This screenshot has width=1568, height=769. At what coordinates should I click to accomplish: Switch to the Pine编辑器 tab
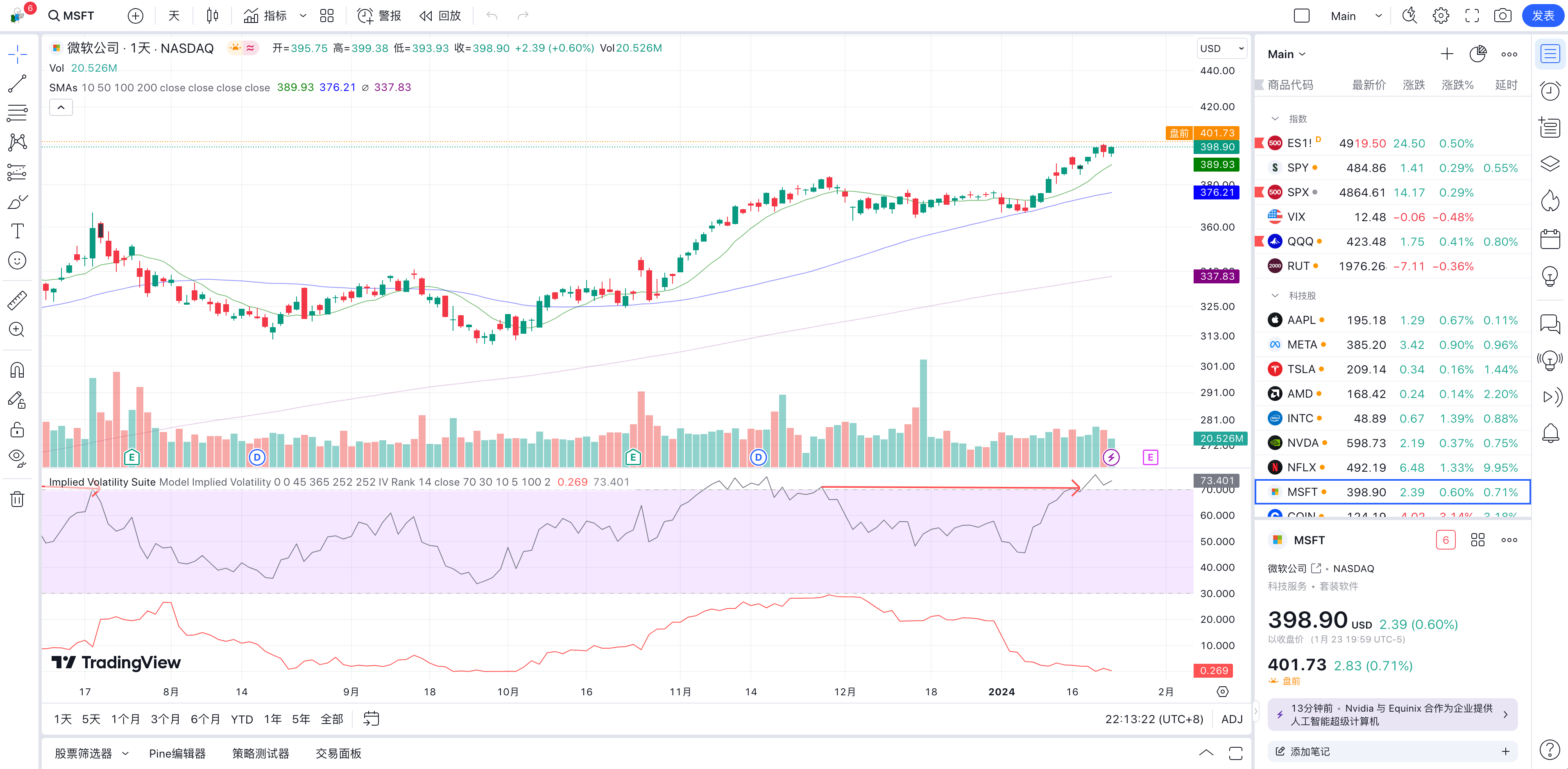tap(177, 754)
